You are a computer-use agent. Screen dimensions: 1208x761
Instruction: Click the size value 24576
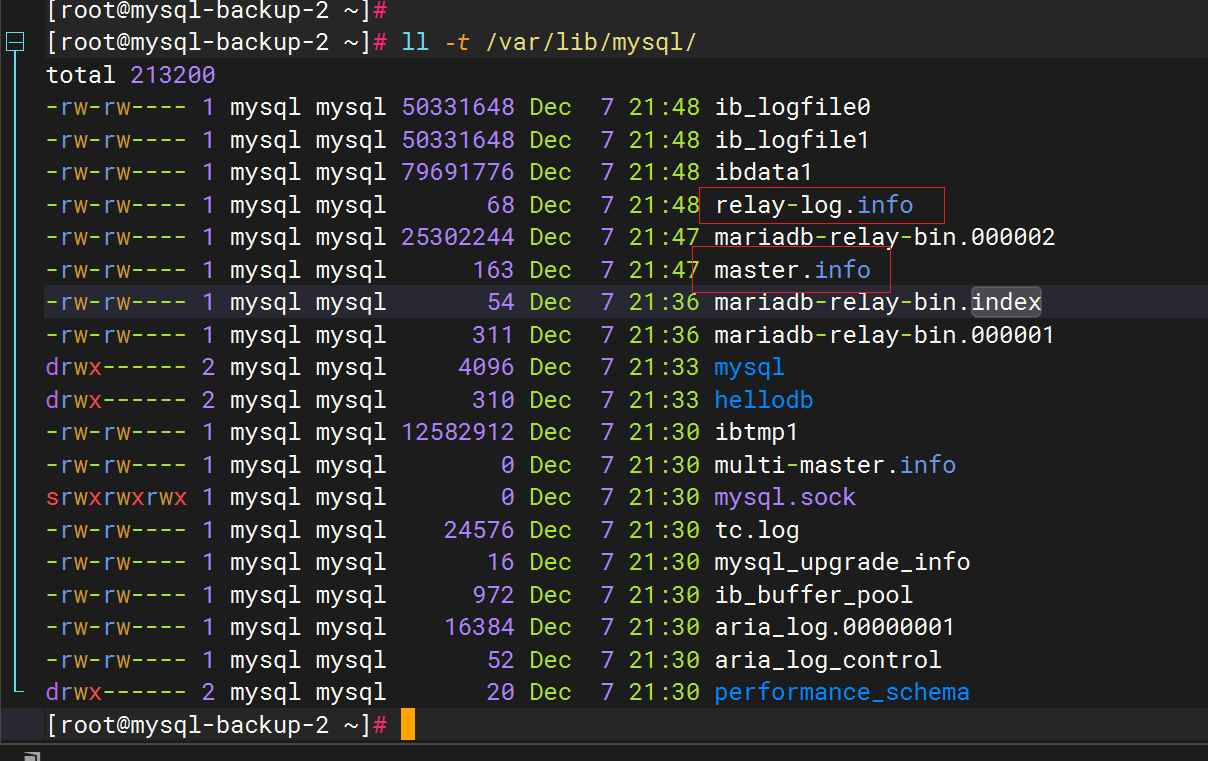click(x=480, y=530)
